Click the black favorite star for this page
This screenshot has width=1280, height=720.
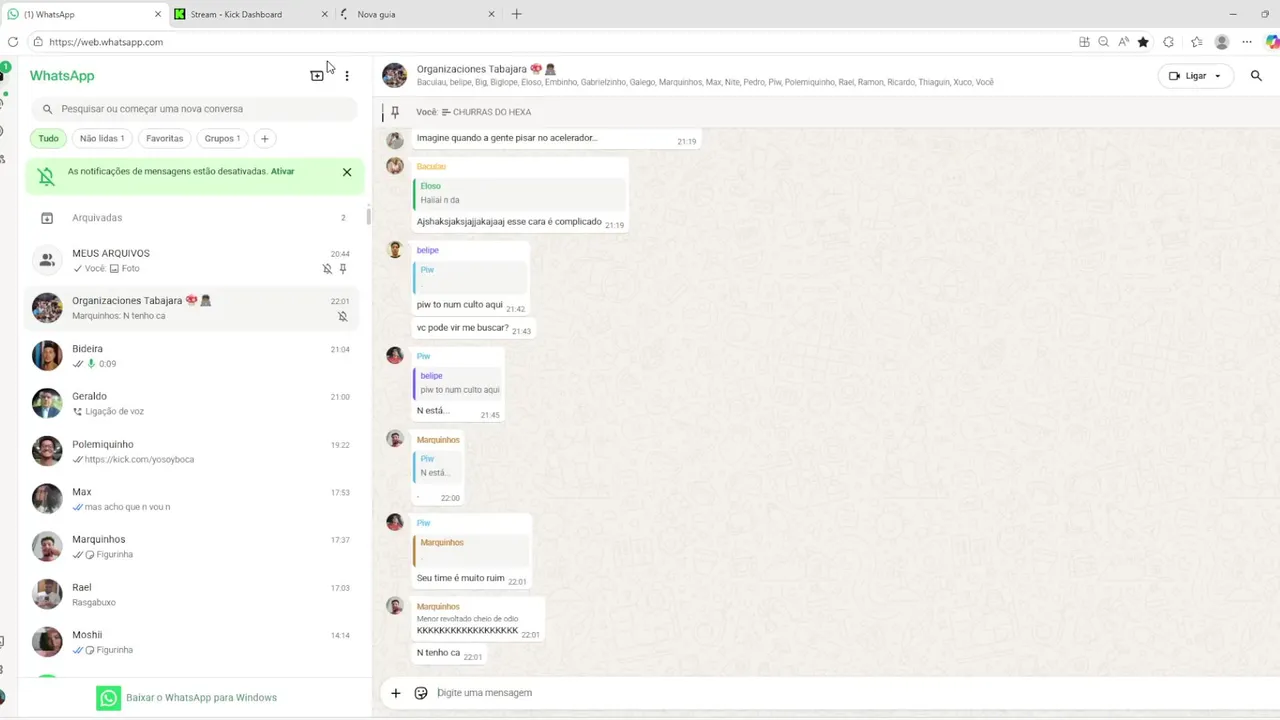click(x=1143, y=42)
